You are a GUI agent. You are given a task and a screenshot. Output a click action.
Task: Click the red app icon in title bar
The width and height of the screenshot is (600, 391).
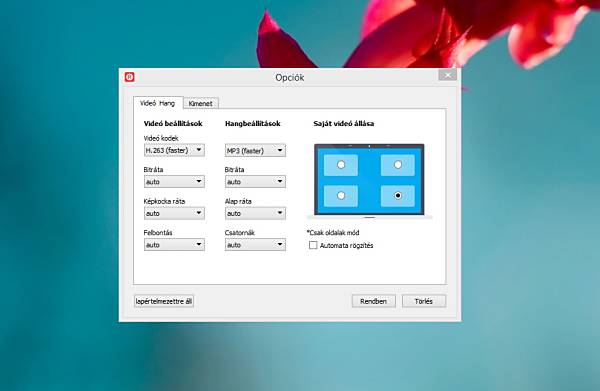click(130, 77)
